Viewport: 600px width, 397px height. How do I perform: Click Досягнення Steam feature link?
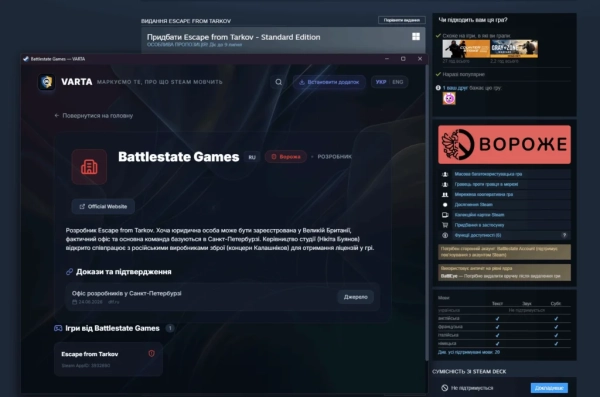click(x=473, y=204)
